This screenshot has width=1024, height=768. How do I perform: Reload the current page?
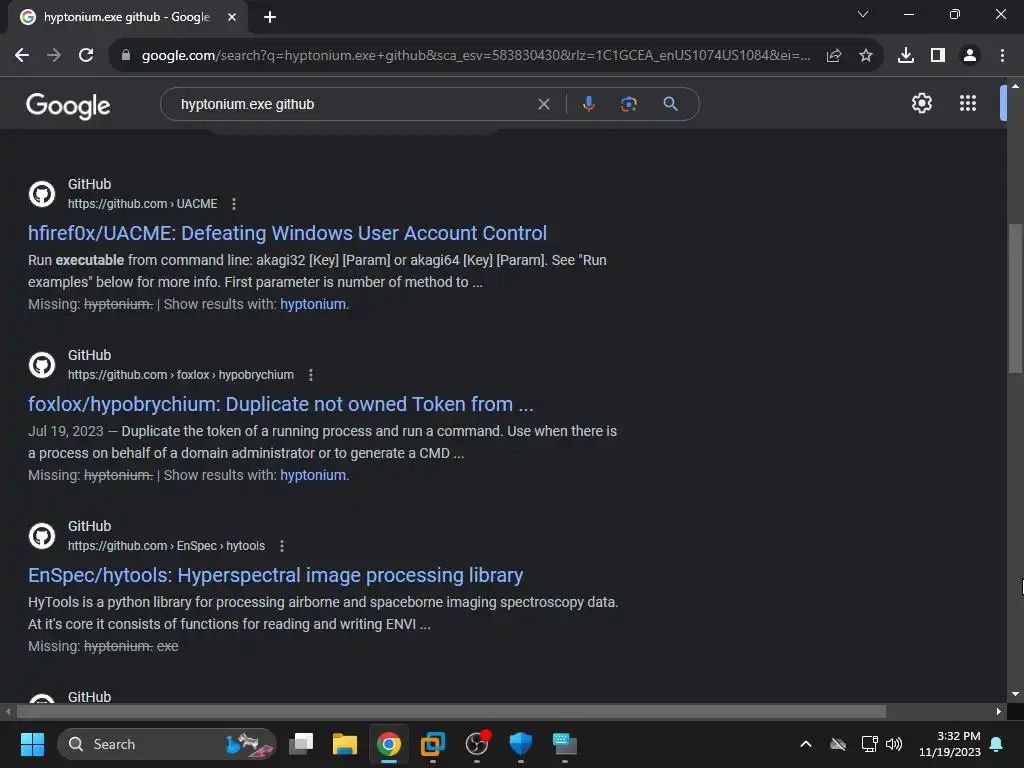(x=86, y=56)
